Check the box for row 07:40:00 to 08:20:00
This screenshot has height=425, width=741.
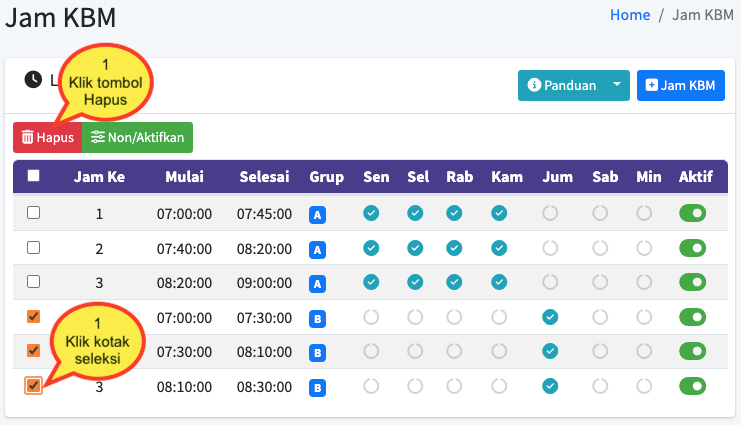coord(34,248)
